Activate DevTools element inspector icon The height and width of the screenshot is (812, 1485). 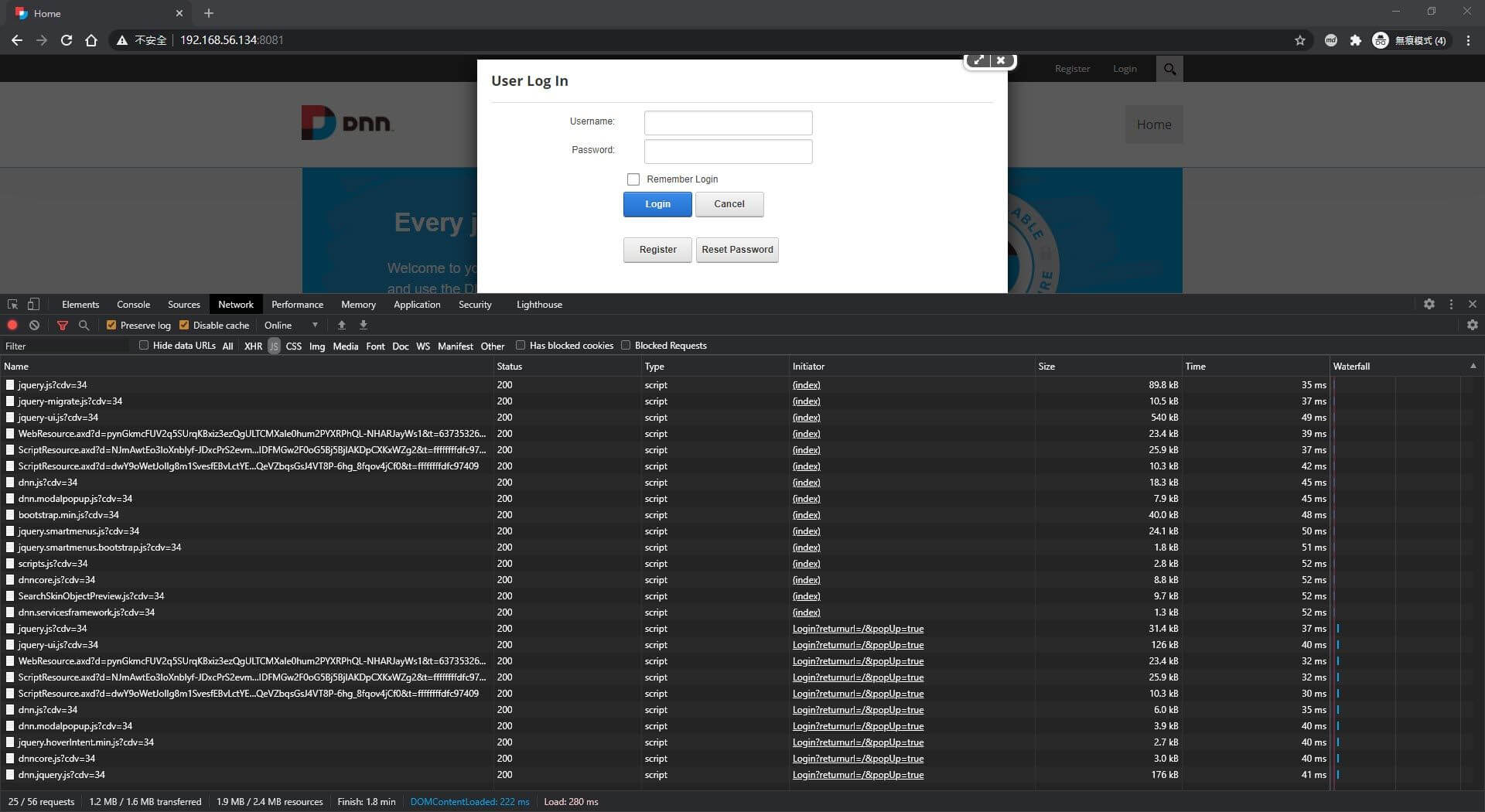coord(12,305)
